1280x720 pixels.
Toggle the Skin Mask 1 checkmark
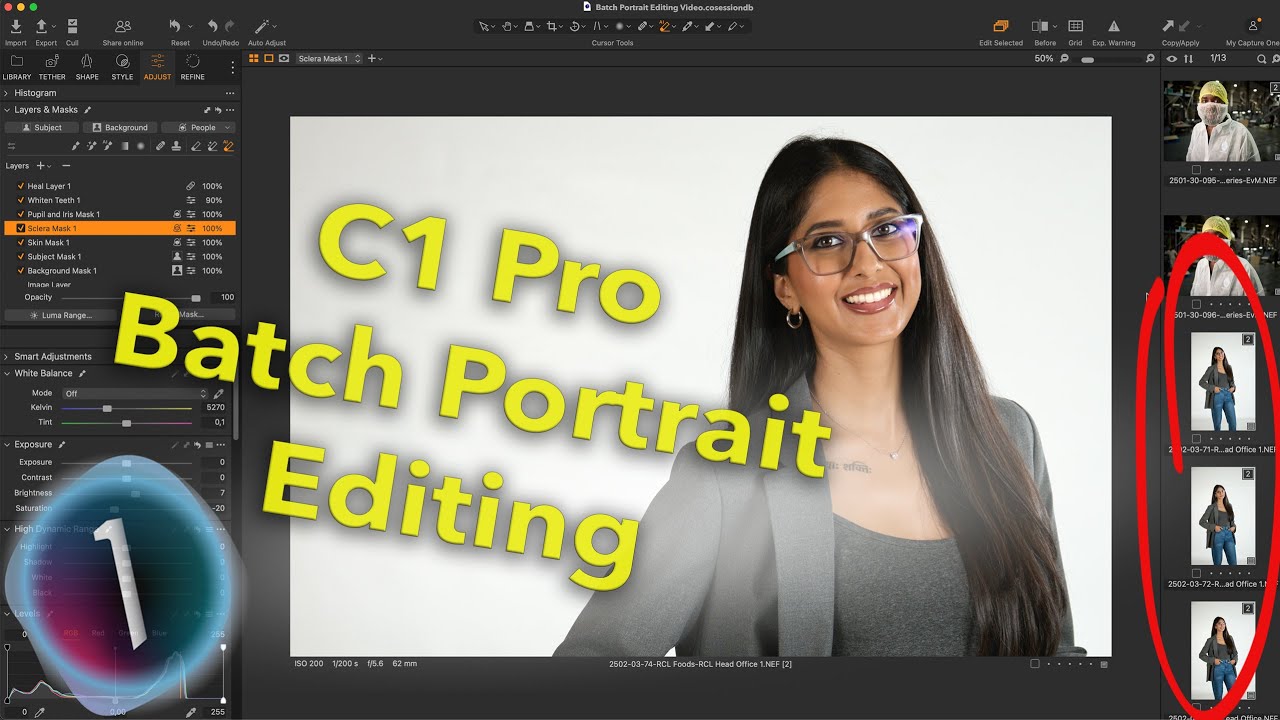click(21, 242)
